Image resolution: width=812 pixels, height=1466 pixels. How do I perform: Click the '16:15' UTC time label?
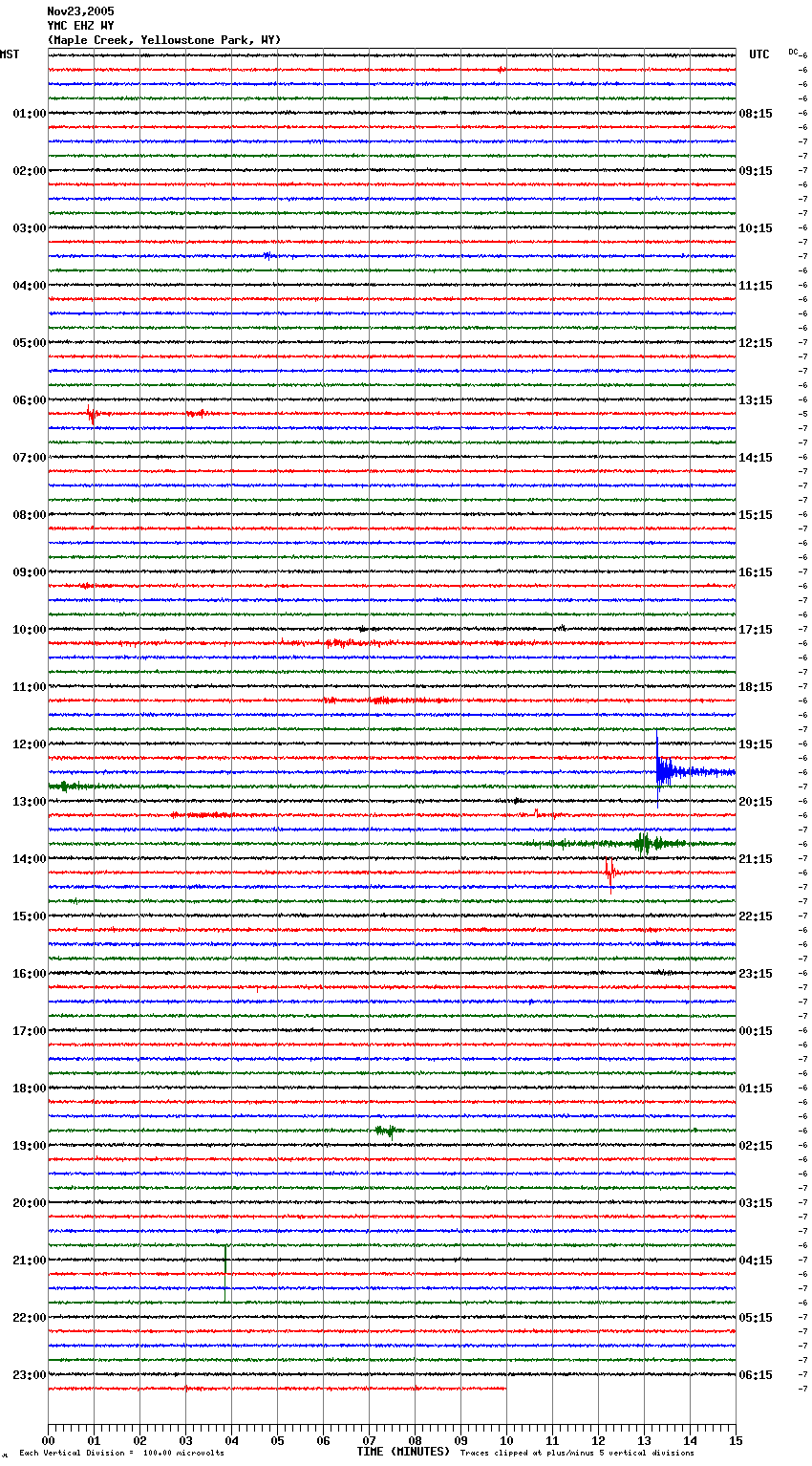pyautogui.click(x=756, y=572)
